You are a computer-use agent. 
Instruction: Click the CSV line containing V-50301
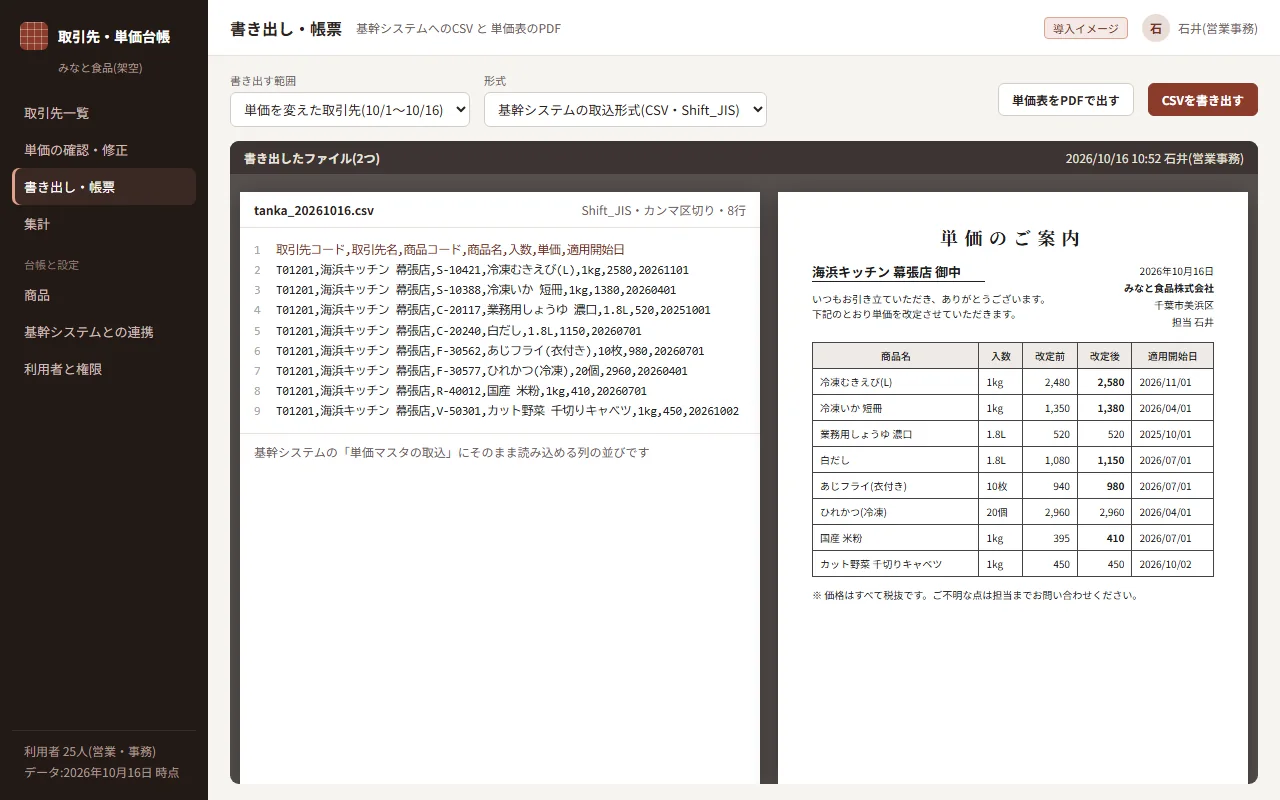click(507, 411)
